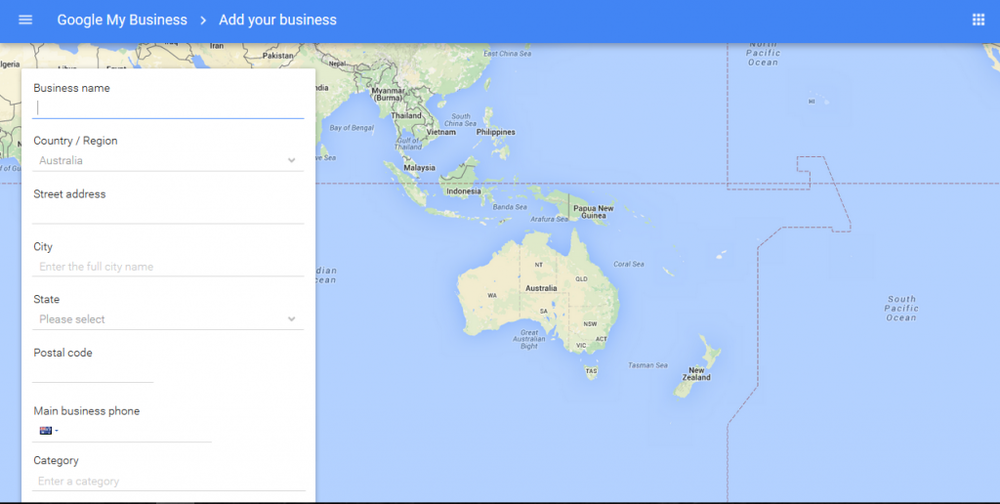Screen dimensions: 1000x504
Task: Click the TAS label on map
Action: point(591,371)
